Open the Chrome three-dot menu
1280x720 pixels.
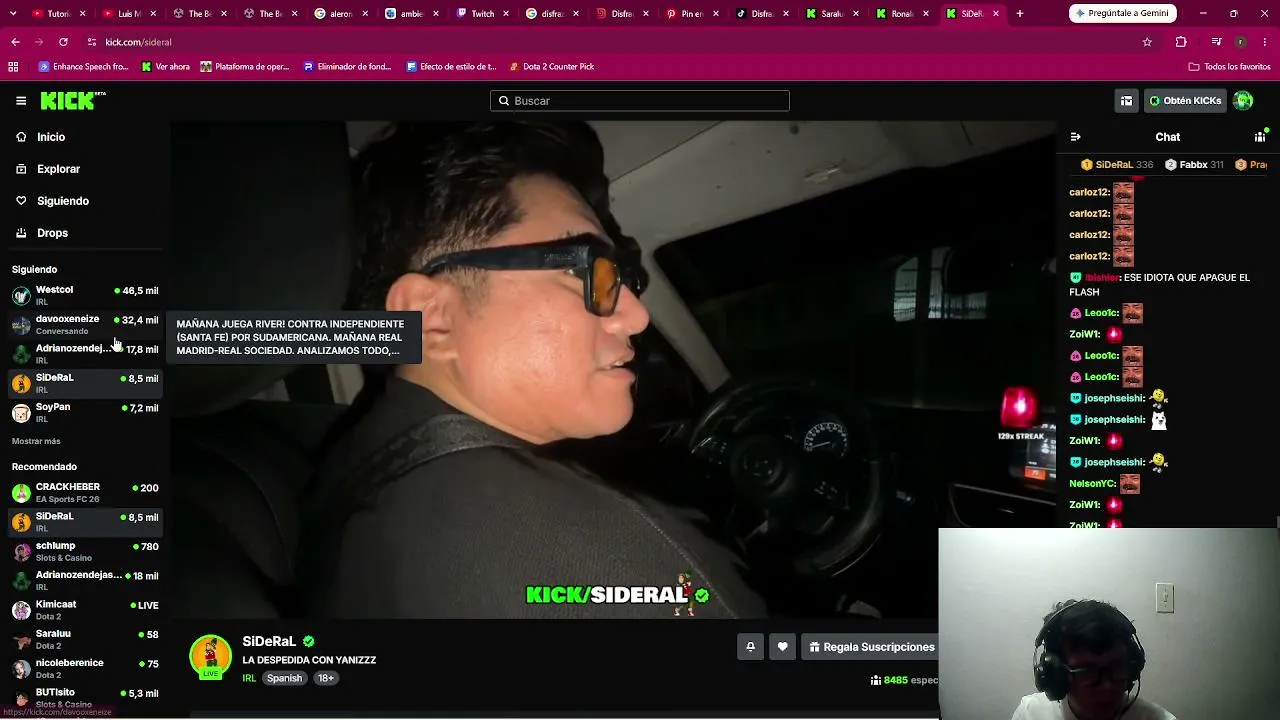coord(1265,42)
